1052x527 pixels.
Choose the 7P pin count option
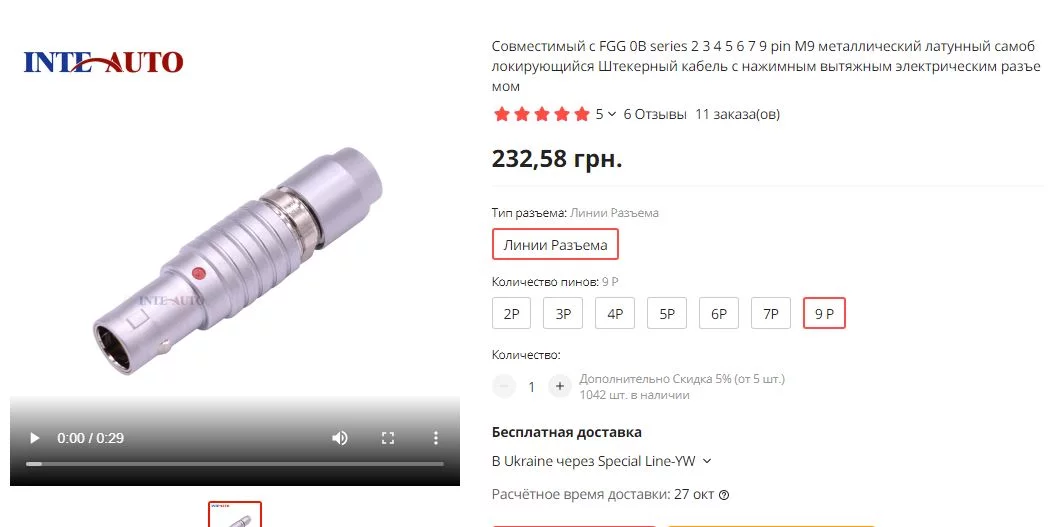click(x=771, y=314)
